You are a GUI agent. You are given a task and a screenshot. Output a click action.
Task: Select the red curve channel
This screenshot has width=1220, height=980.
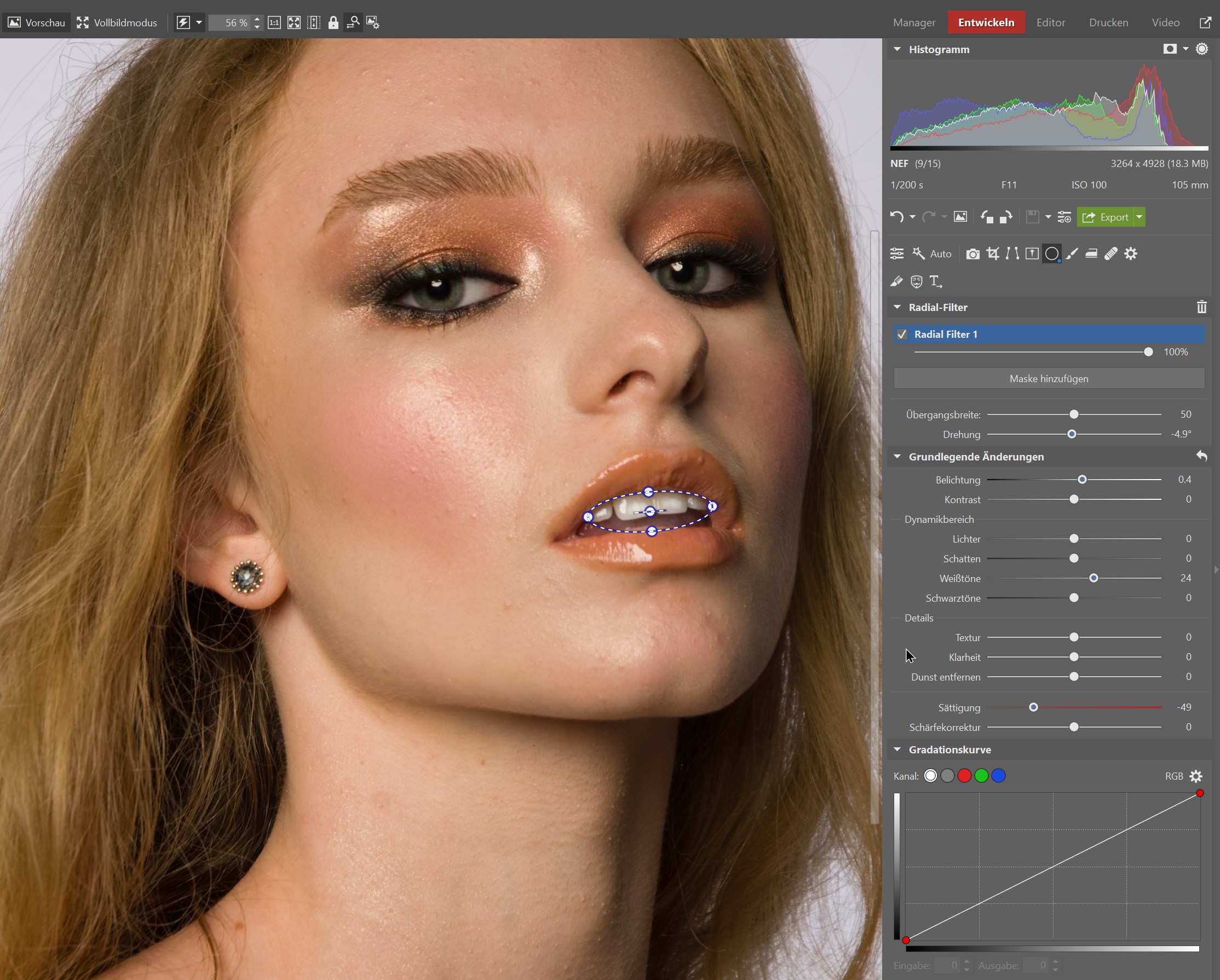click(x=964, y=776)
